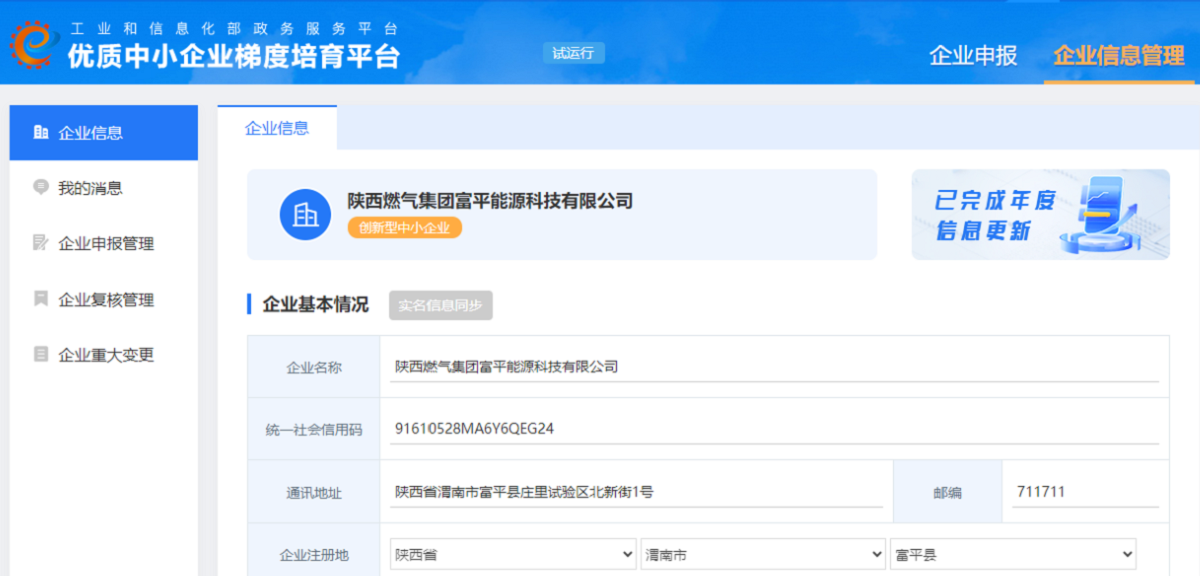Expand the 渭南市 city dropdown
The height and width of the screenshot is (576, 1200).
(763, 554)
